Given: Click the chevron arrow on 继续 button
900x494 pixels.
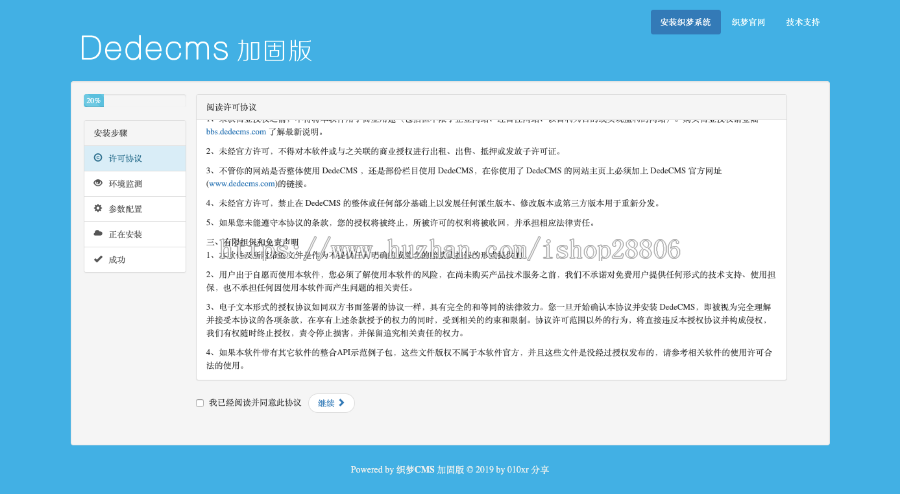Looking at the screenshot, I should tap(342, 403).
